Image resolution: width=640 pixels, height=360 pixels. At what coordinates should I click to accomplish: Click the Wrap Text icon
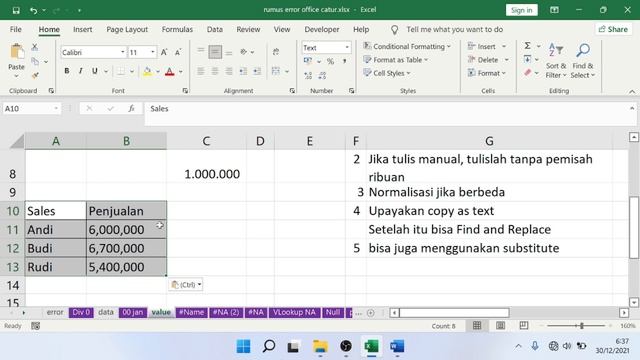[276, 51]
